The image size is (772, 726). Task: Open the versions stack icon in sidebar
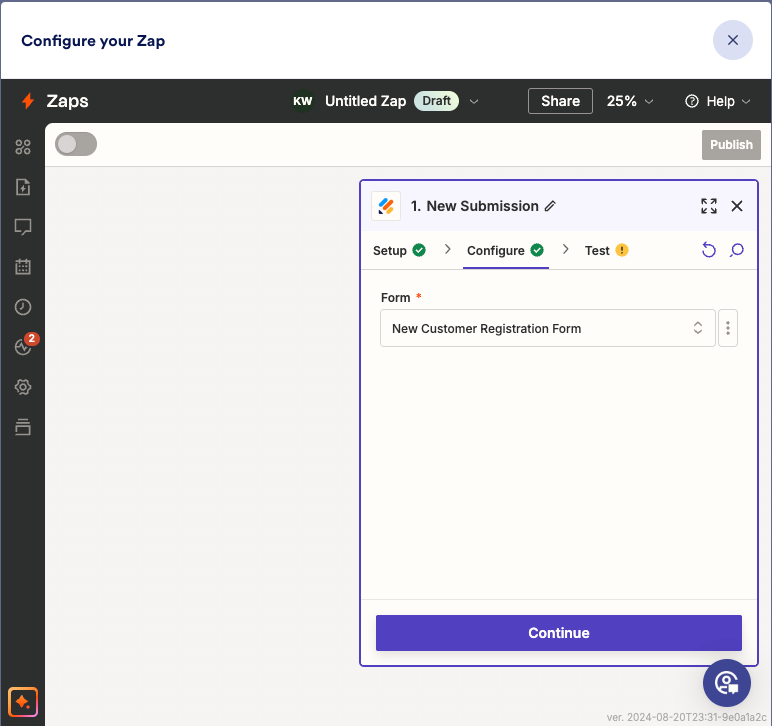coord(23,427)
